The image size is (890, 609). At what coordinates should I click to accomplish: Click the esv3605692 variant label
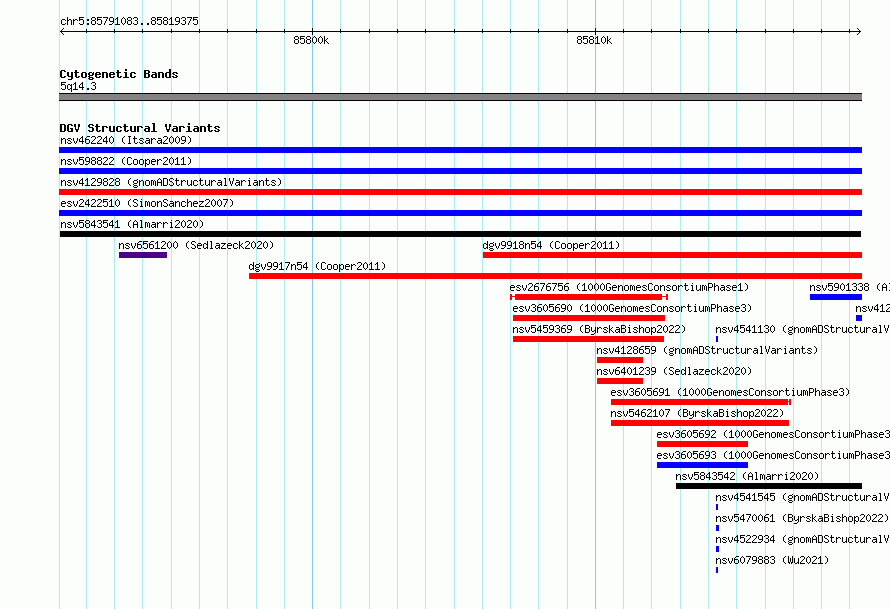[x=773, y=434]
